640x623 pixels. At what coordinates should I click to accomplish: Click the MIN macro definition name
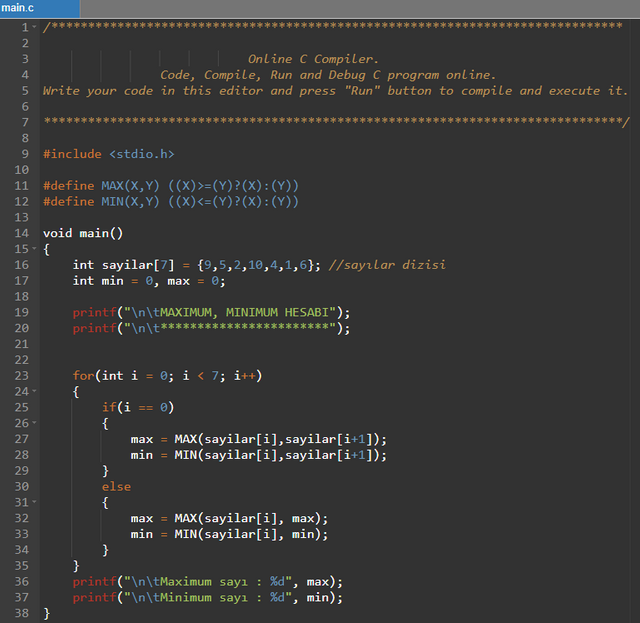[112, 201]
